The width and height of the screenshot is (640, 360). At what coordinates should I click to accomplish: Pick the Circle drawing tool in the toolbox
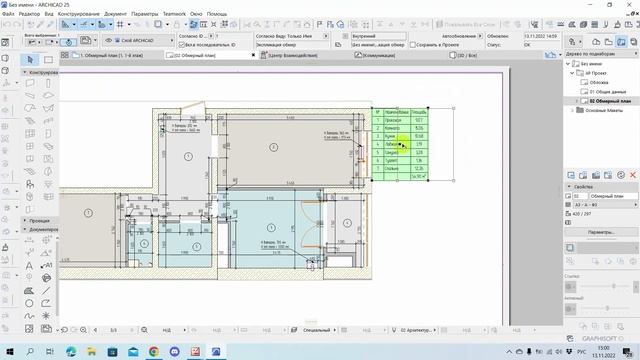[29, 303]
